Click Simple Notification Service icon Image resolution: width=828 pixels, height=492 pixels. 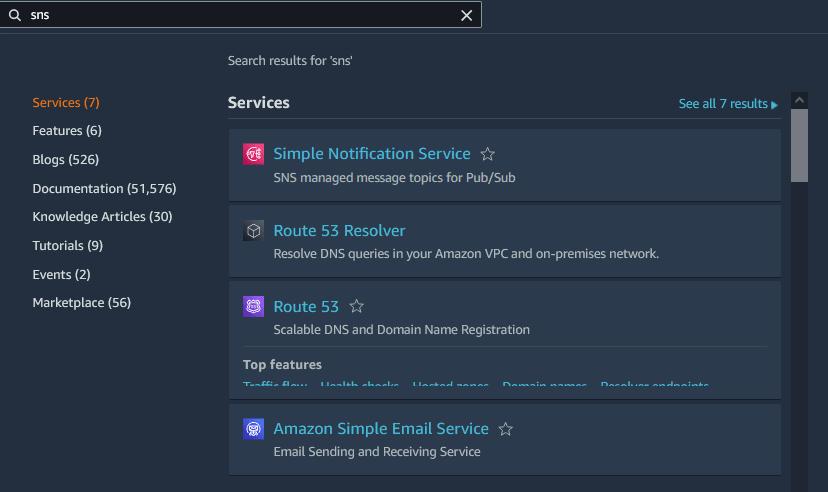coord(253,154)
